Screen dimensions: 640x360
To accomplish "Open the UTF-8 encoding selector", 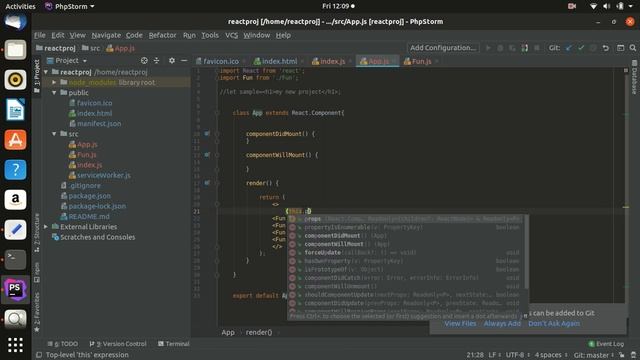I will [x=518, y=355].
